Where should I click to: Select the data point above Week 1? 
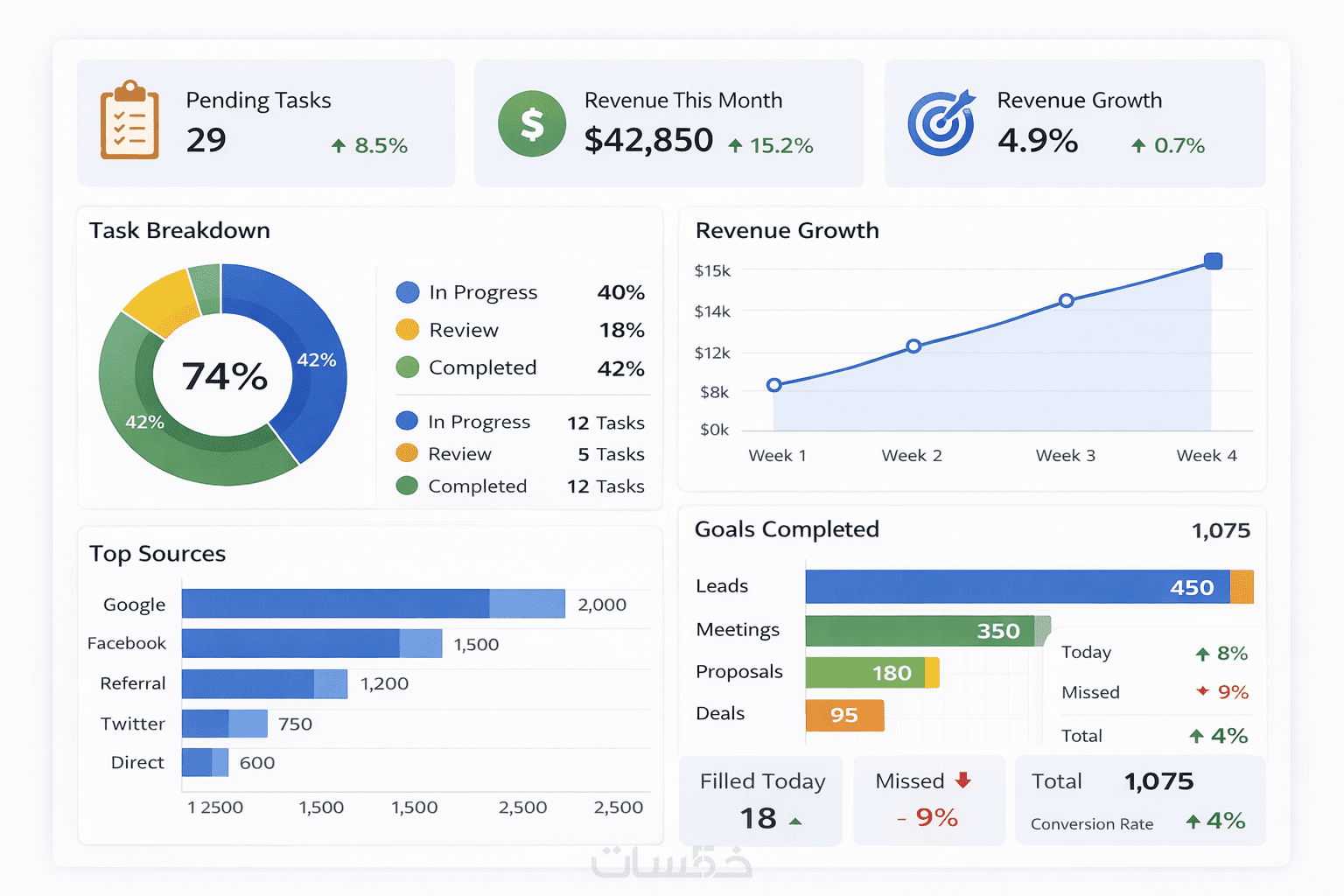tap(774, 385)
